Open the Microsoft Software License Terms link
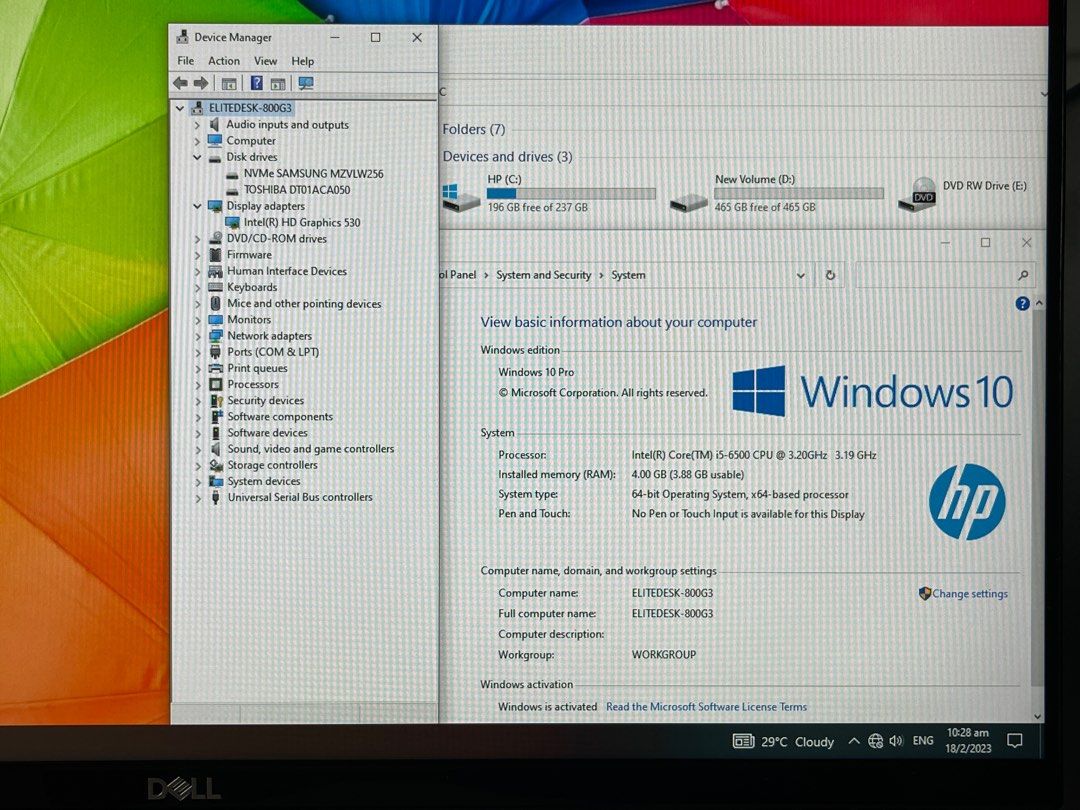 [x=706, y=707]
